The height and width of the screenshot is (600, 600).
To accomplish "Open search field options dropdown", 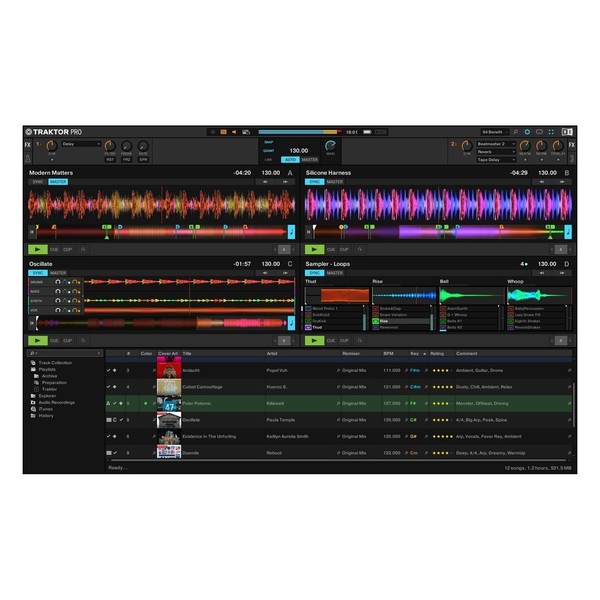I will tap(34, 353).
